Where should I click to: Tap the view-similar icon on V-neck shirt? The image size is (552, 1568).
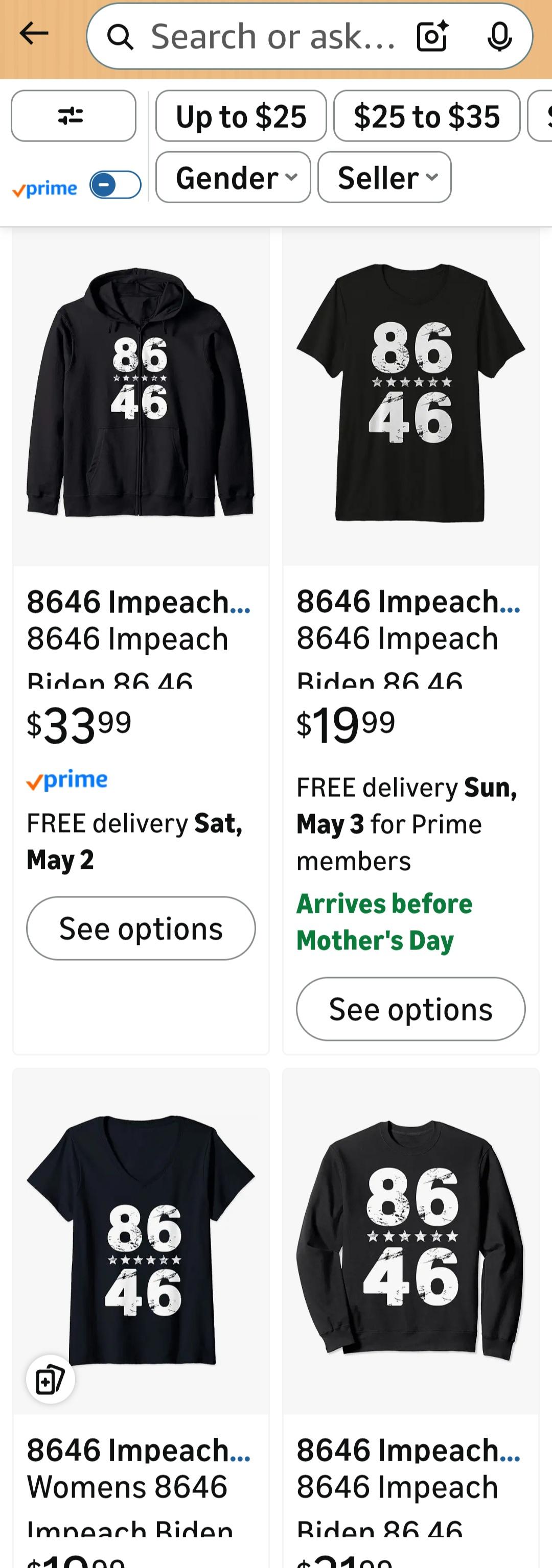coord(50,1379)
